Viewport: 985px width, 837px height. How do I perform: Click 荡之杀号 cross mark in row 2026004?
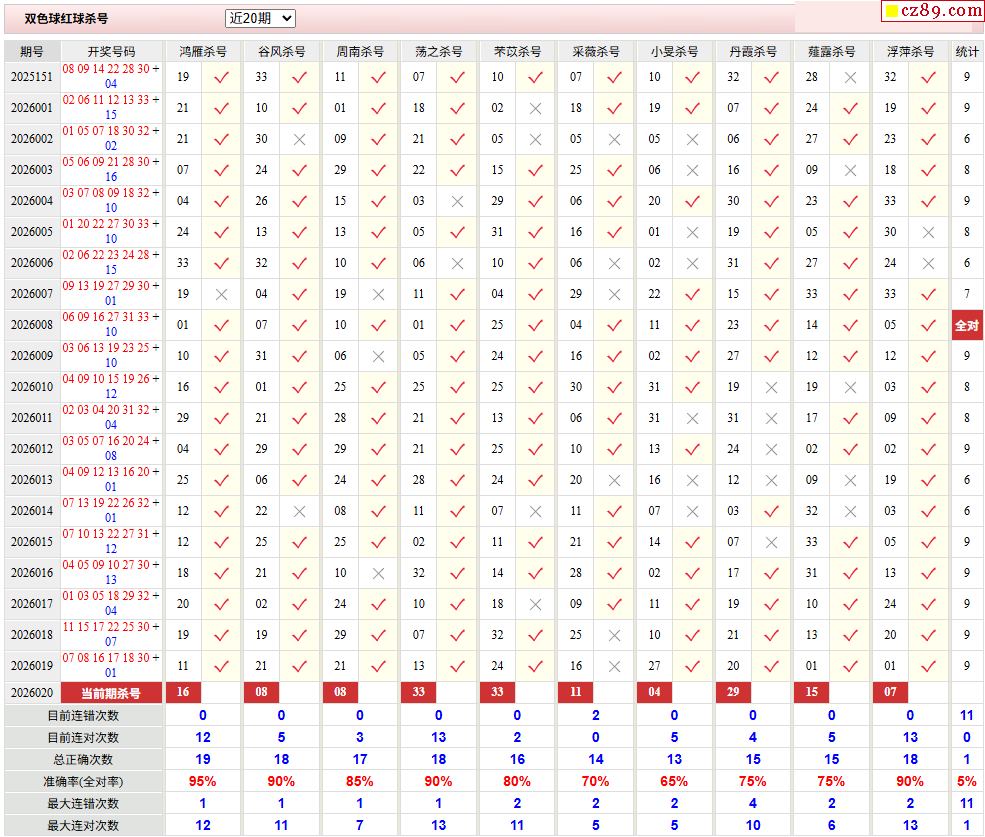point(457,201)
